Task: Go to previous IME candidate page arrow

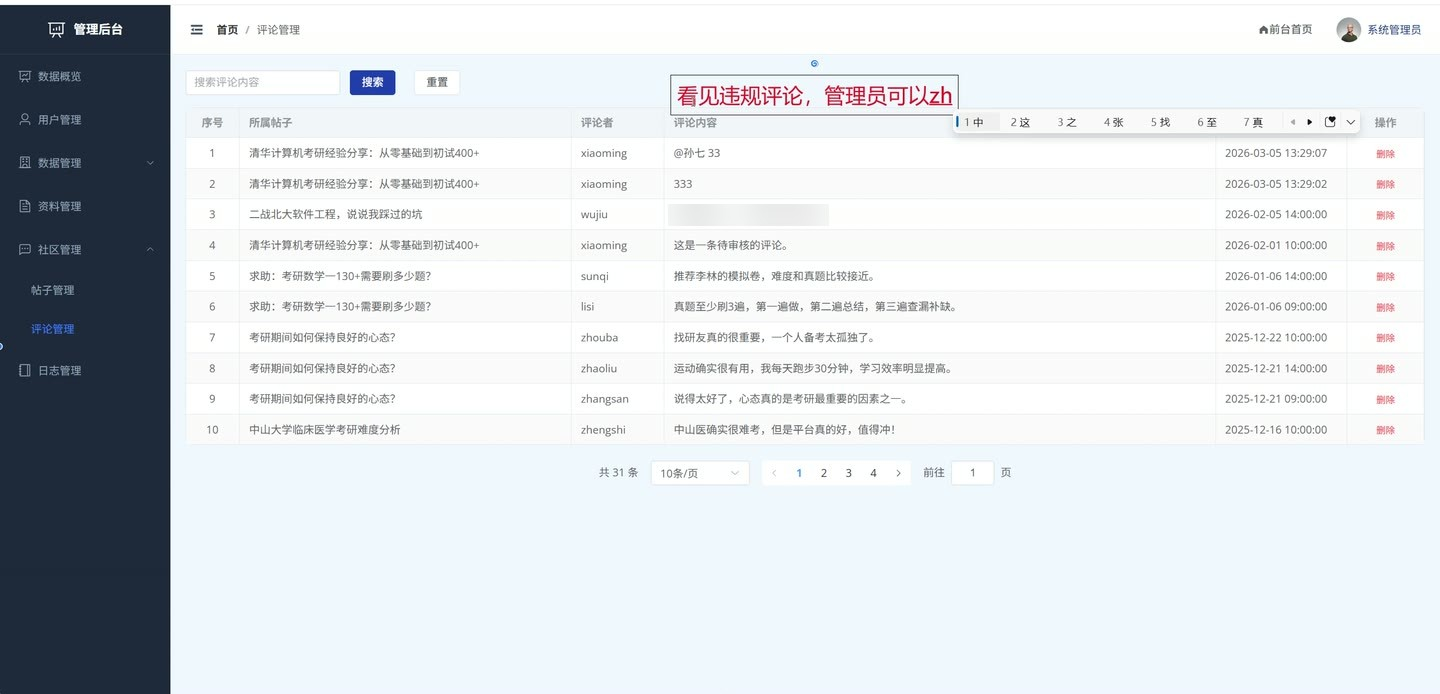Action: coord(1293,122)
